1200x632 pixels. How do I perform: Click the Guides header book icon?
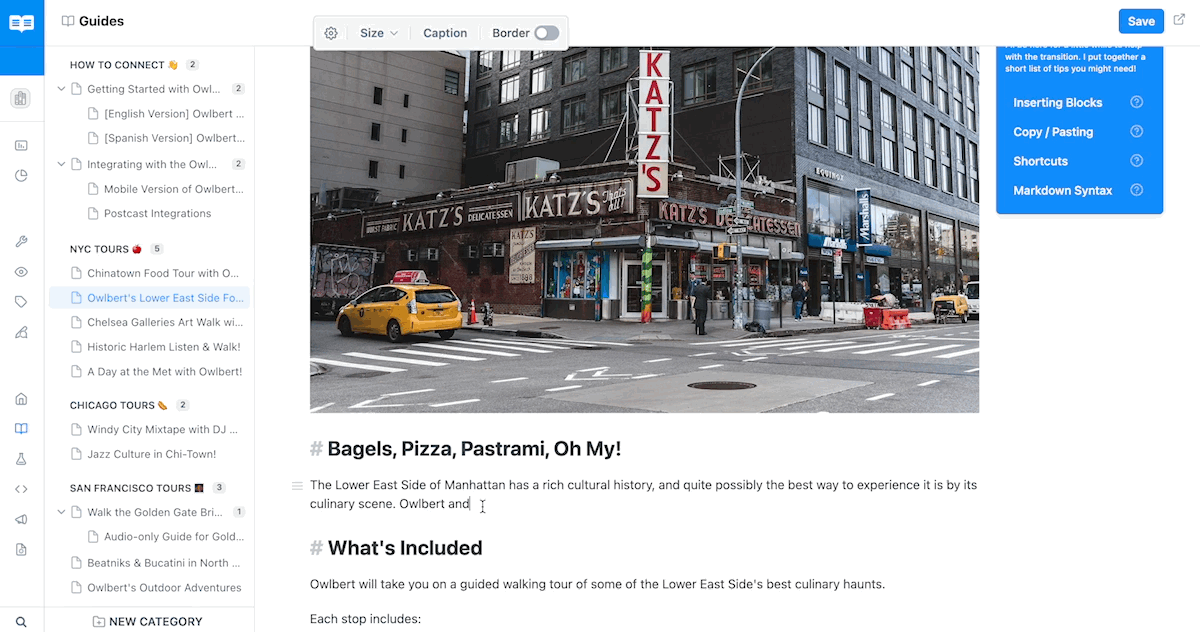(68, 21)
